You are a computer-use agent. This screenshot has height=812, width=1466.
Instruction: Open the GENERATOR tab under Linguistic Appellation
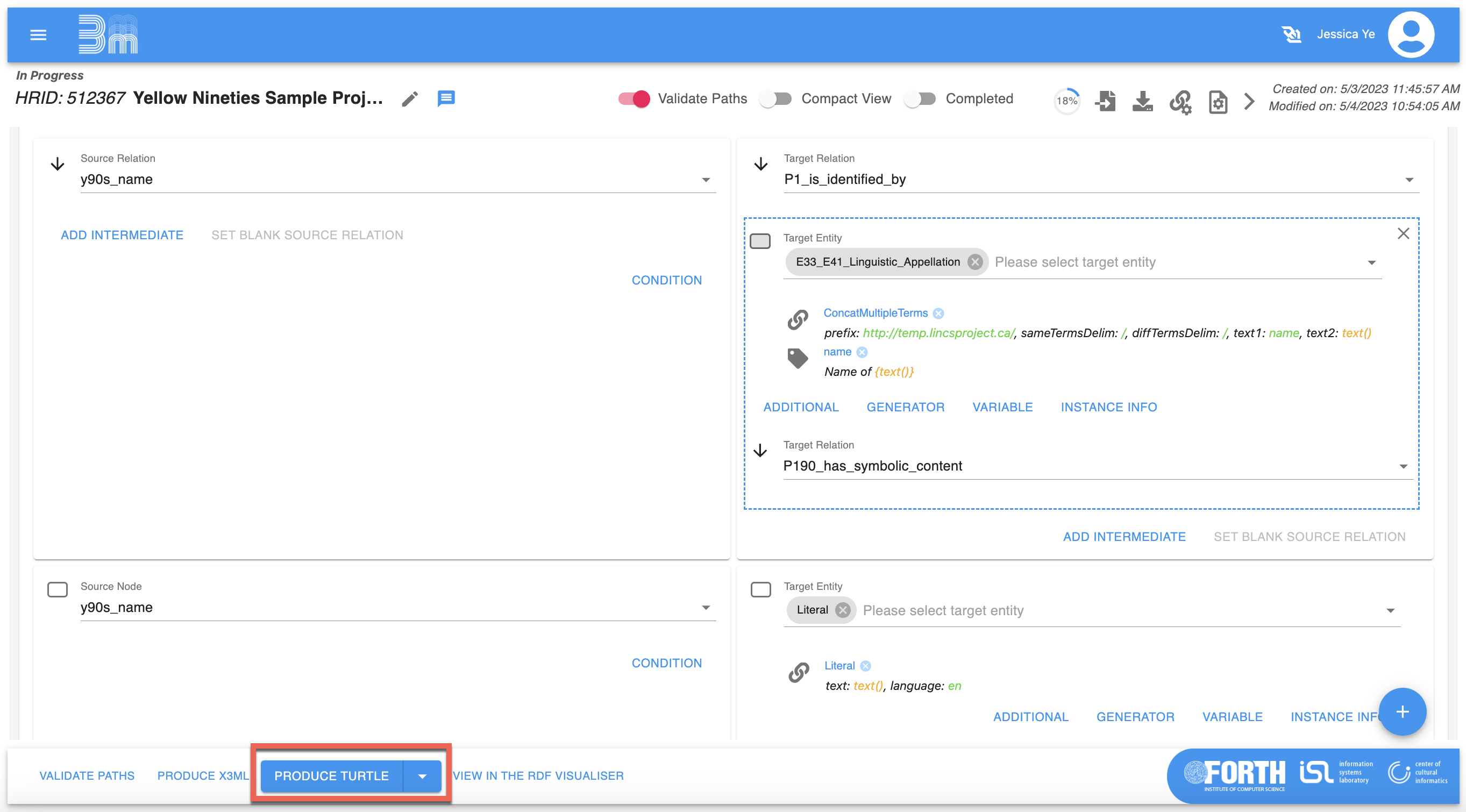905,407
